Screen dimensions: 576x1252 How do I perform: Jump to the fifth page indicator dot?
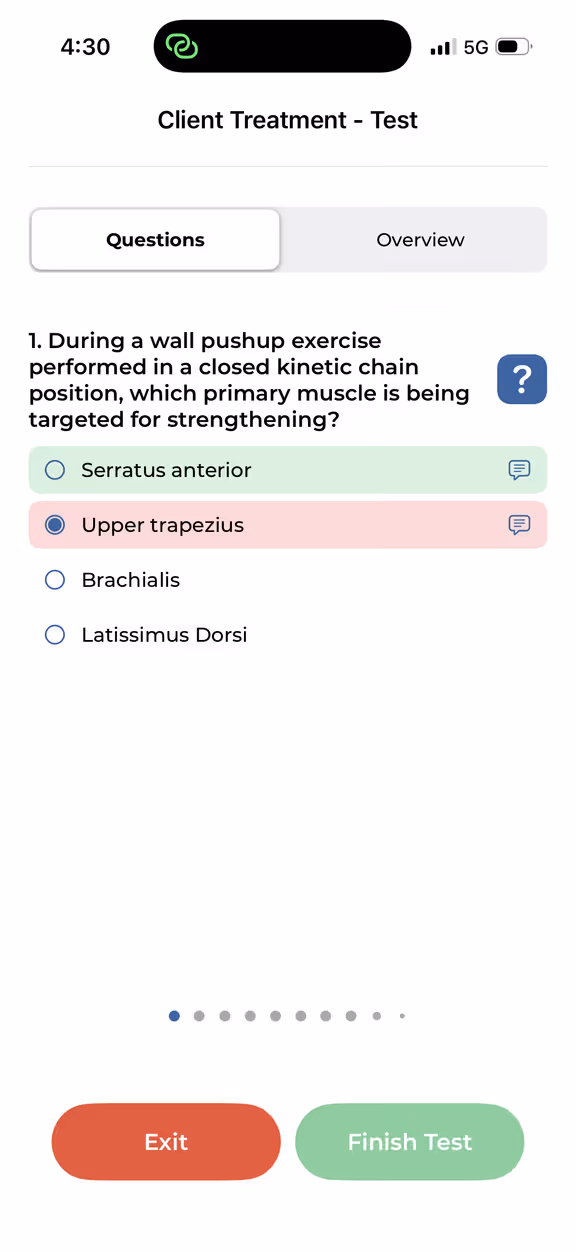275,1016
